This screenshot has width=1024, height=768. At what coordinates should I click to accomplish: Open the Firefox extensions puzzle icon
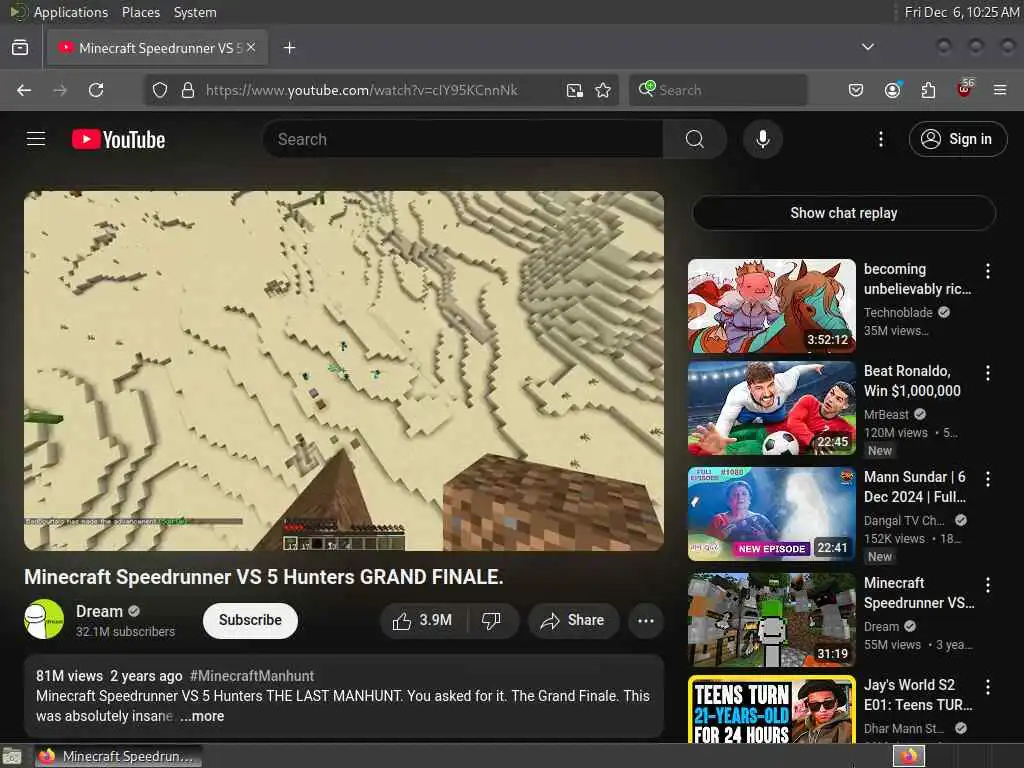pos(928,90)
